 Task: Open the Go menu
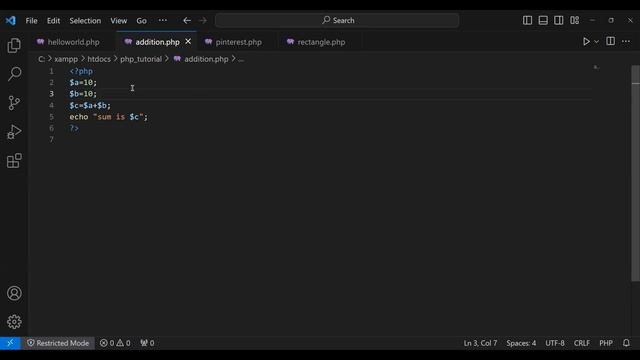click(142, 20)
